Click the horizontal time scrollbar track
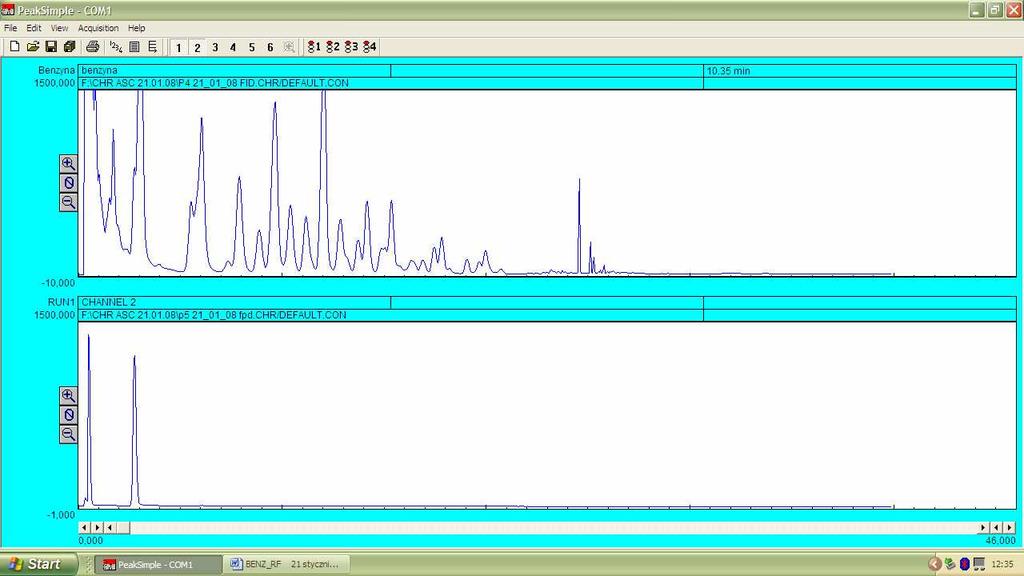 553,528
